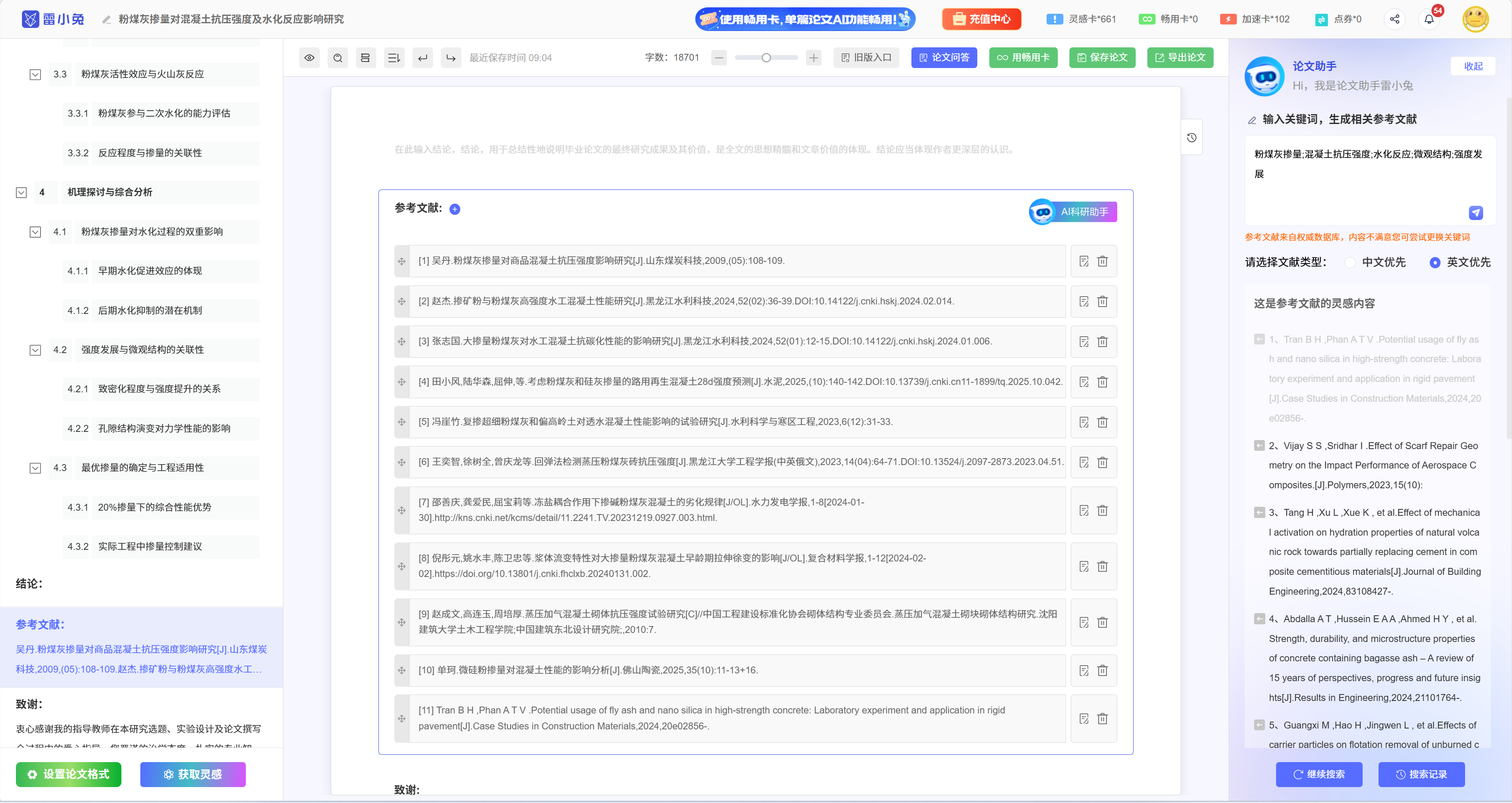
Task: Collapse section 4.2 强度发展与微观结构的关联性
Action: [x=35, y=350]
